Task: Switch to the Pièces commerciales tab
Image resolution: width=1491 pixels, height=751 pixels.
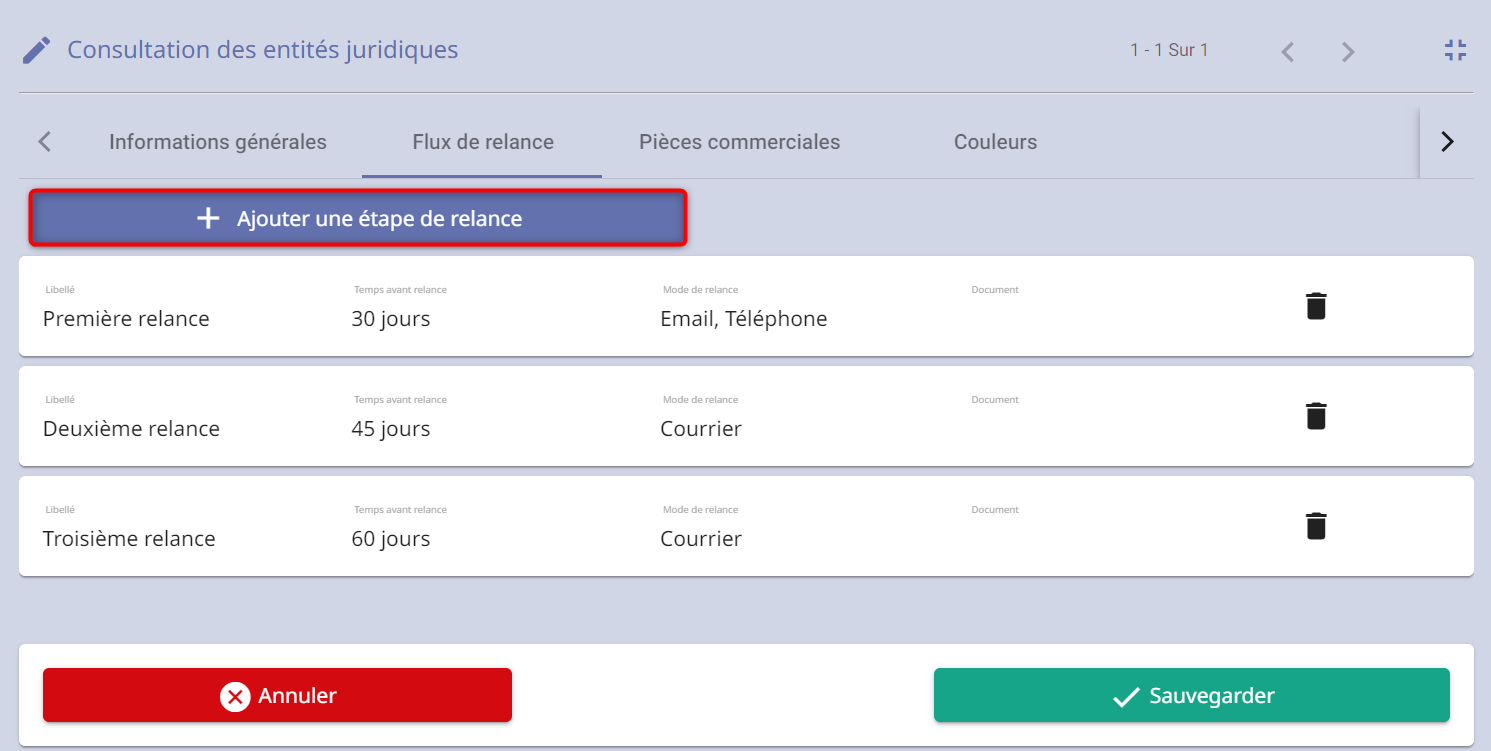Action: click(740, 142)
